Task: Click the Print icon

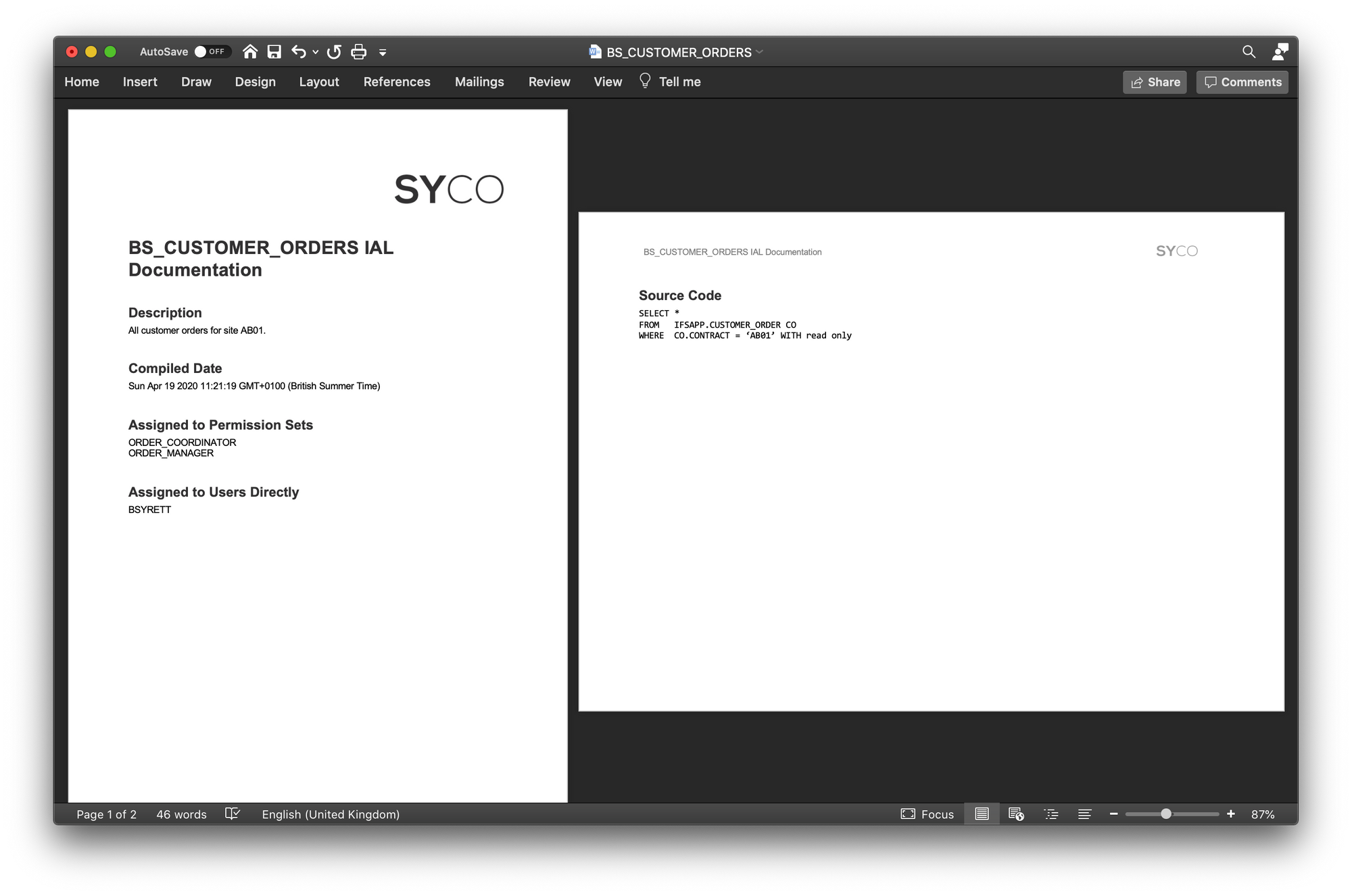Action: pos(359,52)
